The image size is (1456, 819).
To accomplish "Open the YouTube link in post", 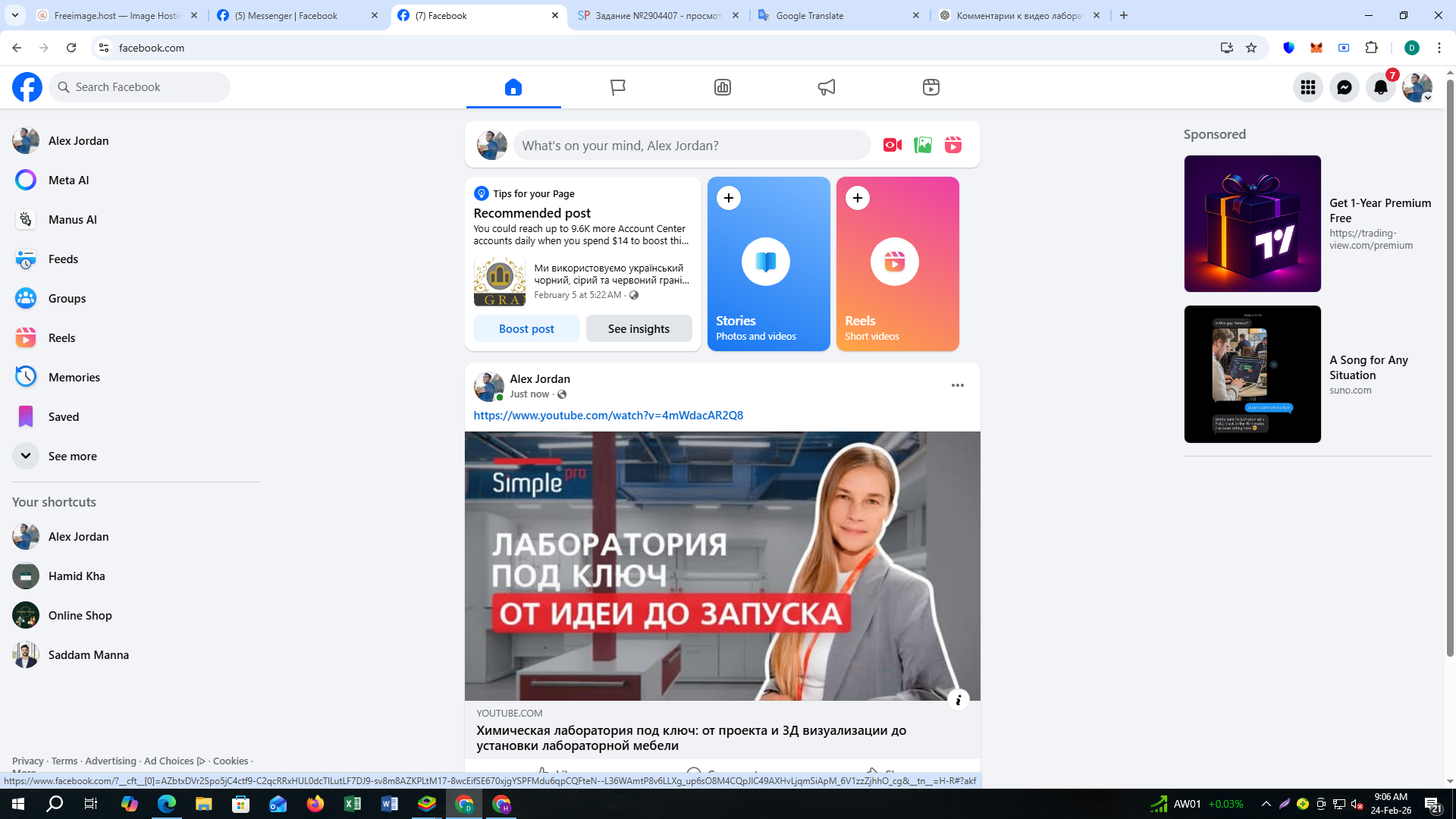I will click(607, 415).
